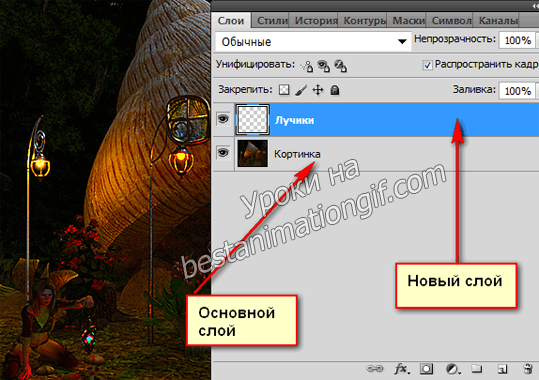Delete layer with trash icon
This screenshot has height=380, width=539.
tap(528, 369)
